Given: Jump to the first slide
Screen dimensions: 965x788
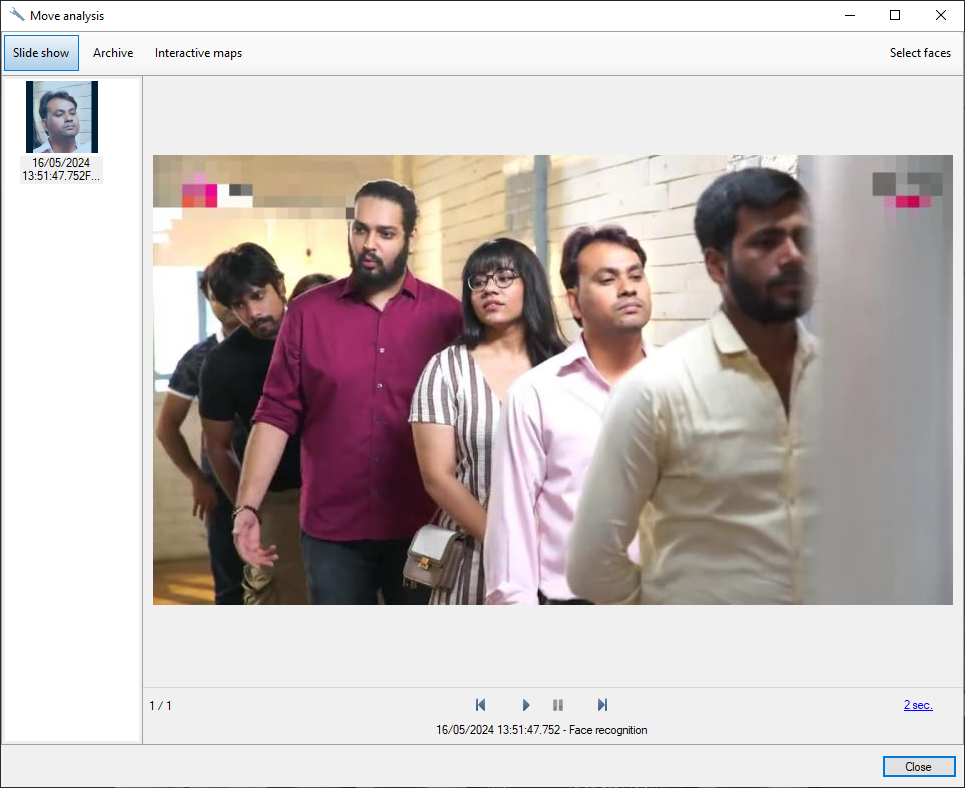Looking at the screenshot, I should click(x=481, y=705).
